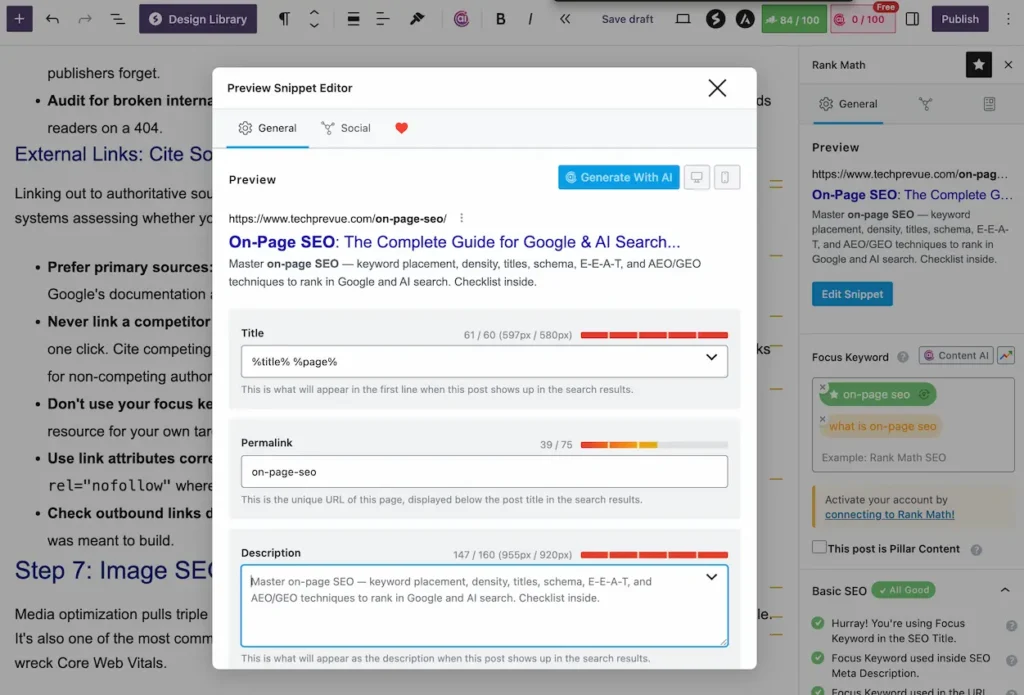1024x695 pixels.
Task: Open the Design Library
Action: click(x=198, y=19)
